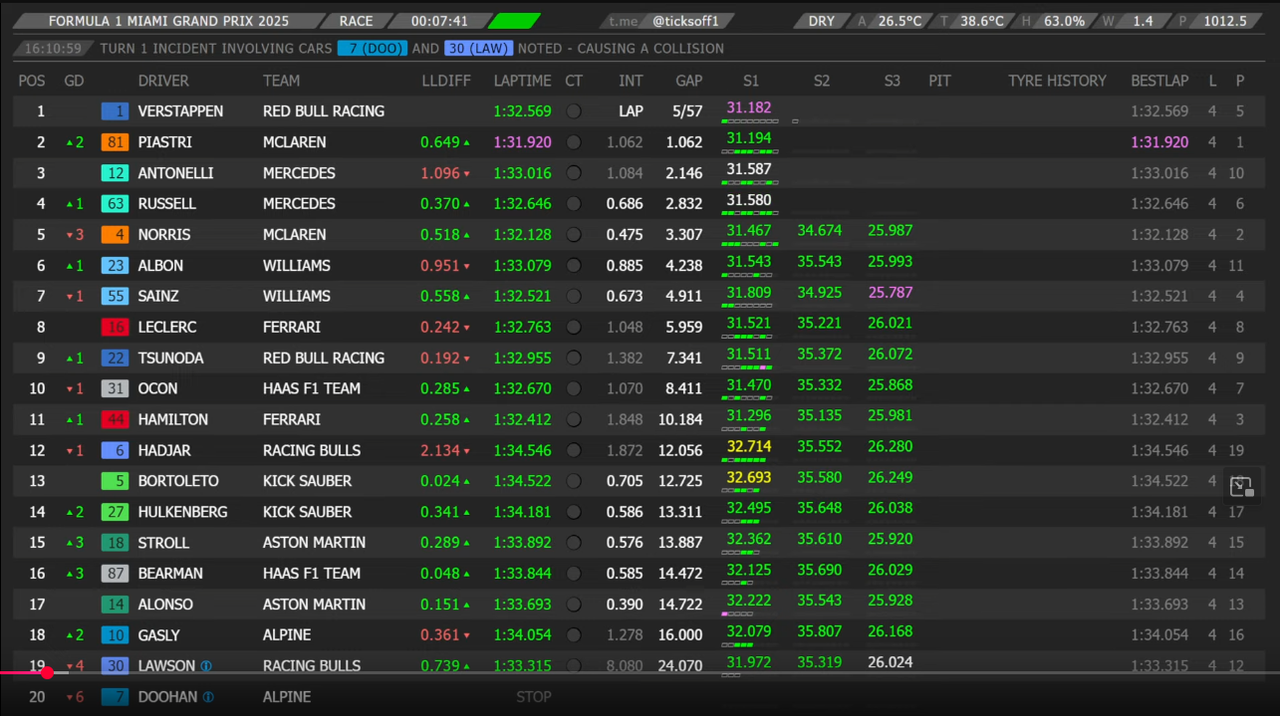Click KICK SAUBER team in Bortoleto's row

click(x=307, y=481)
